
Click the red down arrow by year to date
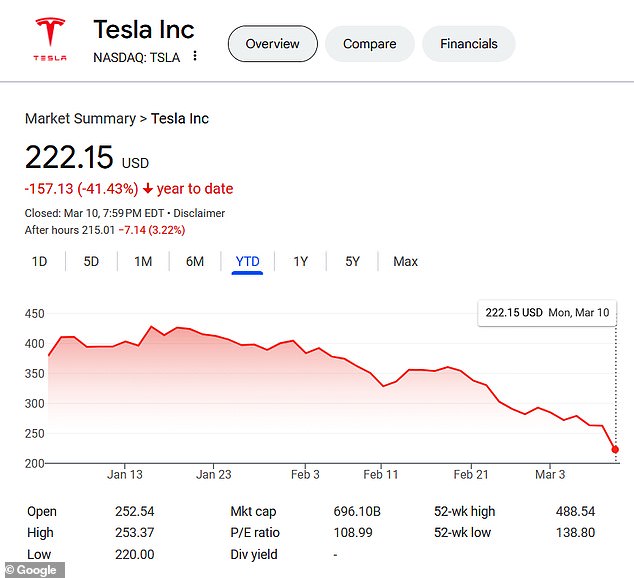(x=148, y=189)
